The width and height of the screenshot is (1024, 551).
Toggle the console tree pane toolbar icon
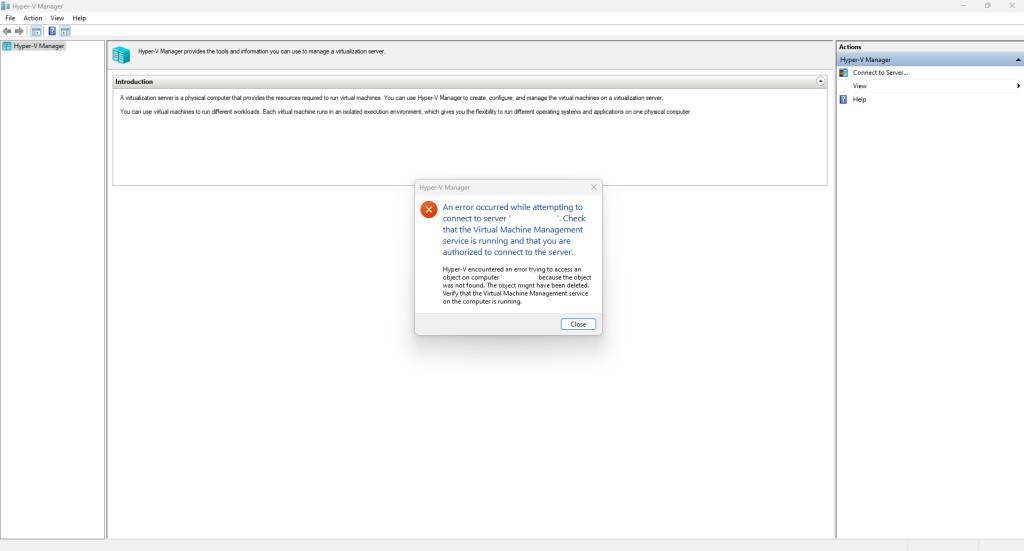pos(37,31)
